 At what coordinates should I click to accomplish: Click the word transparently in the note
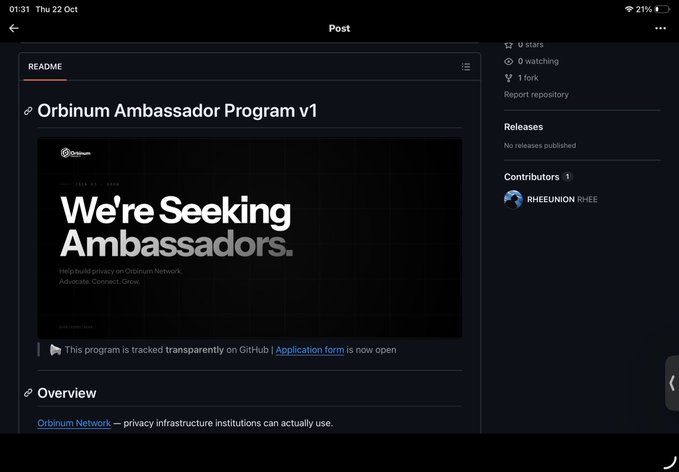click(x=194, y=350)
